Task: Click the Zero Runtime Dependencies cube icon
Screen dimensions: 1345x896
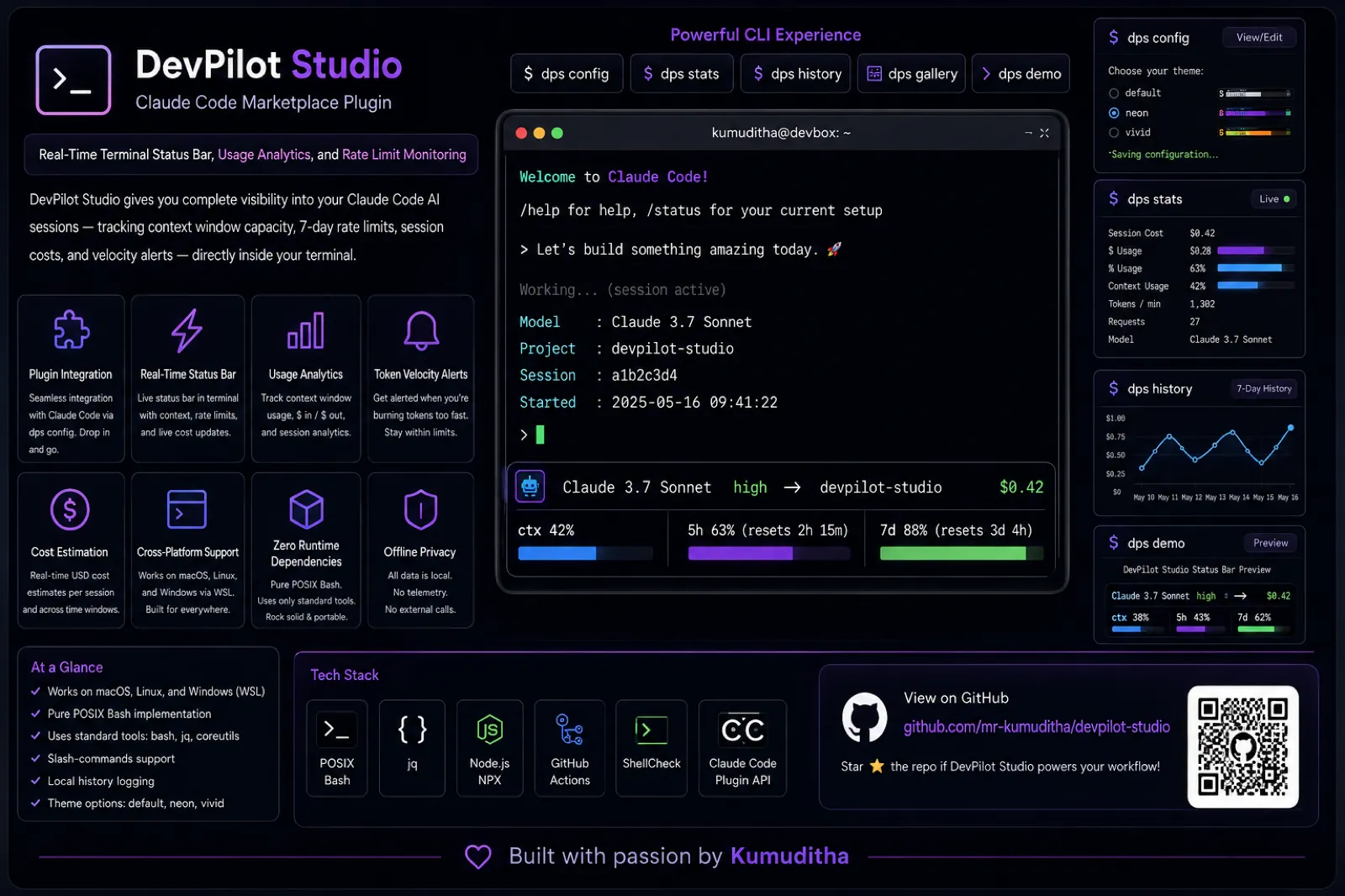Action: pyautogui.click(x=306, y=509)
